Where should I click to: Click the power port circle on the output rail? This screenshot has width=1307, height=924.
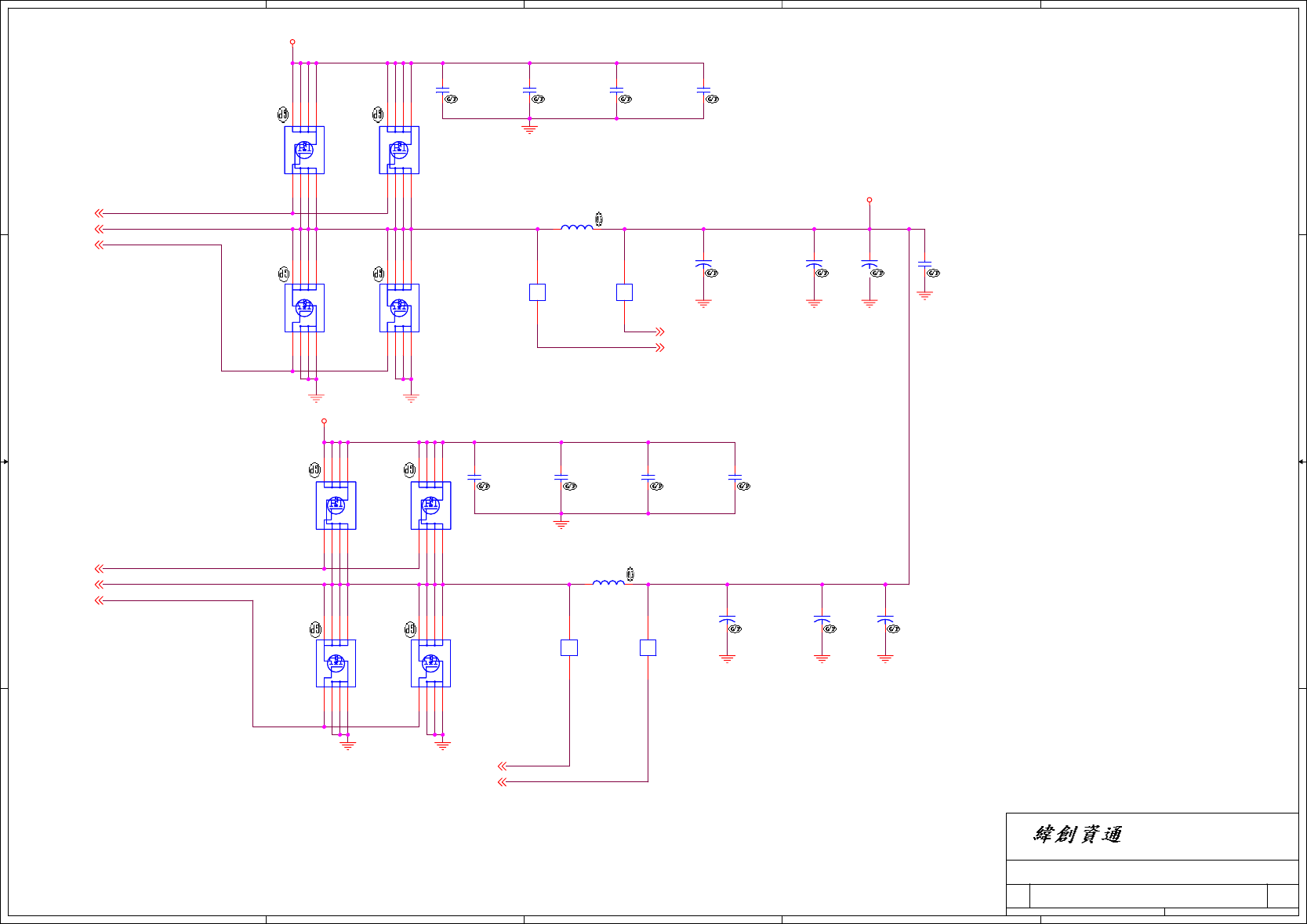click(x=870, y=200)
